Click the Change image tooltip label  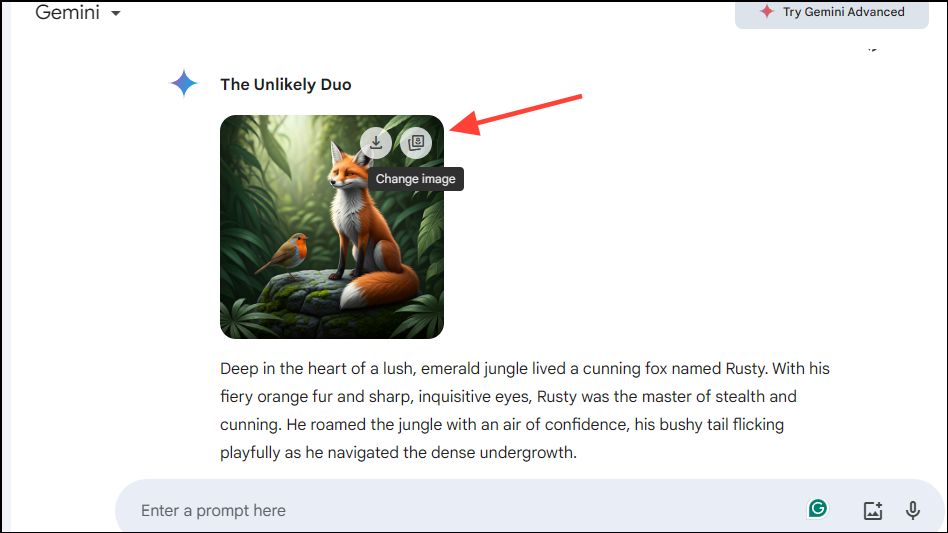point(416,179)
